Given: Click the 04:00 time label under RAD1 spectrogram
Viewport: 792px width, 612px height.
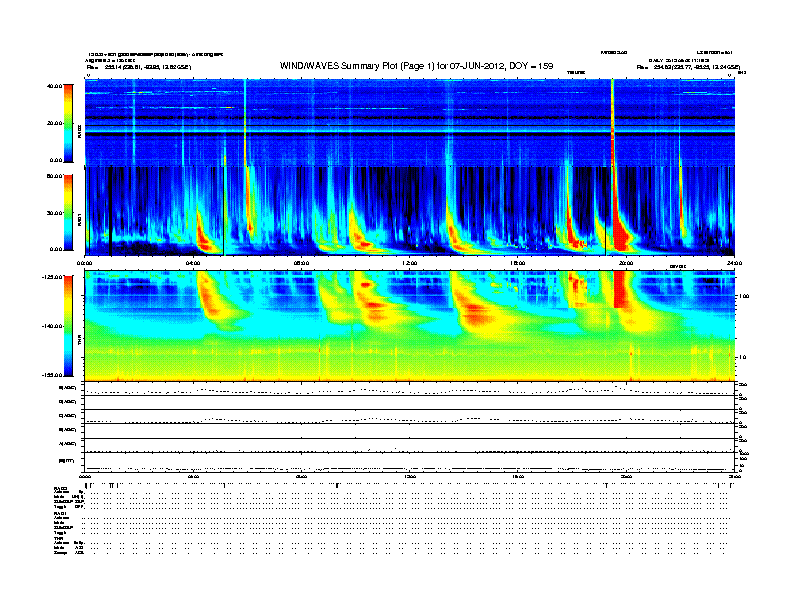Looking at the screenshot, I should (193, 263).
